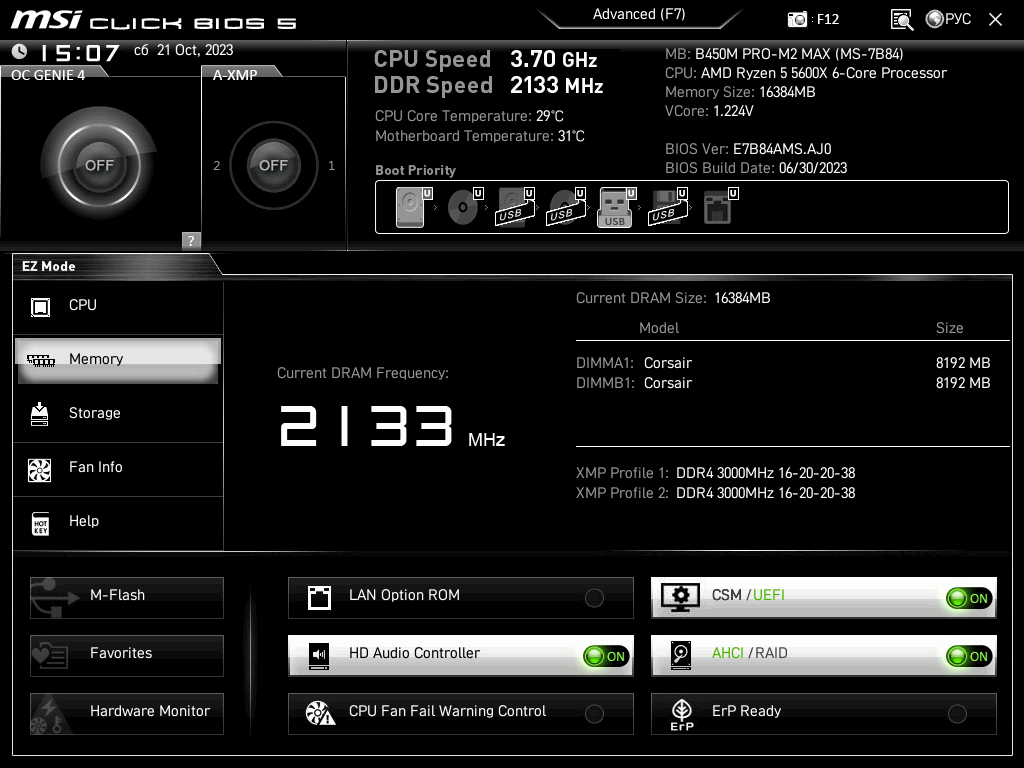Click the DIMMA1 Corsair memory row
1024x768 pixels.
point(783,363)
